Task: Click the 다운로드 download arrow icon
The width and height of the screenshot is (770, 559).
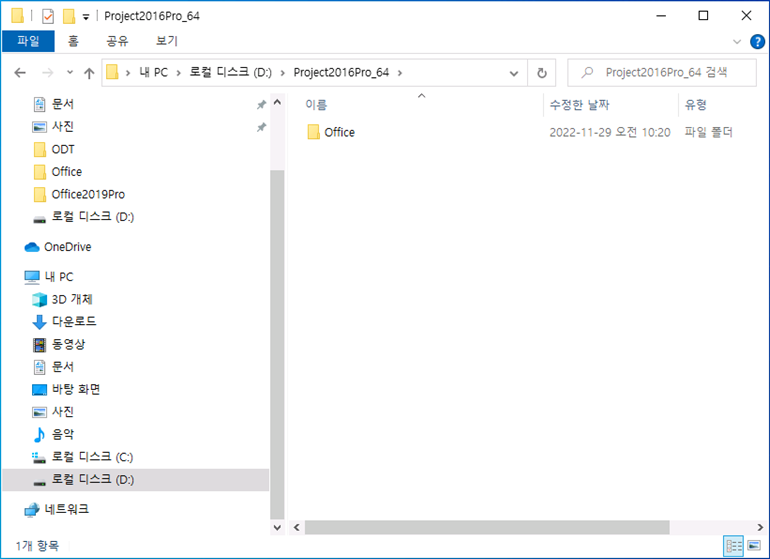Action: pyautogui.click(x=39, y=322)
